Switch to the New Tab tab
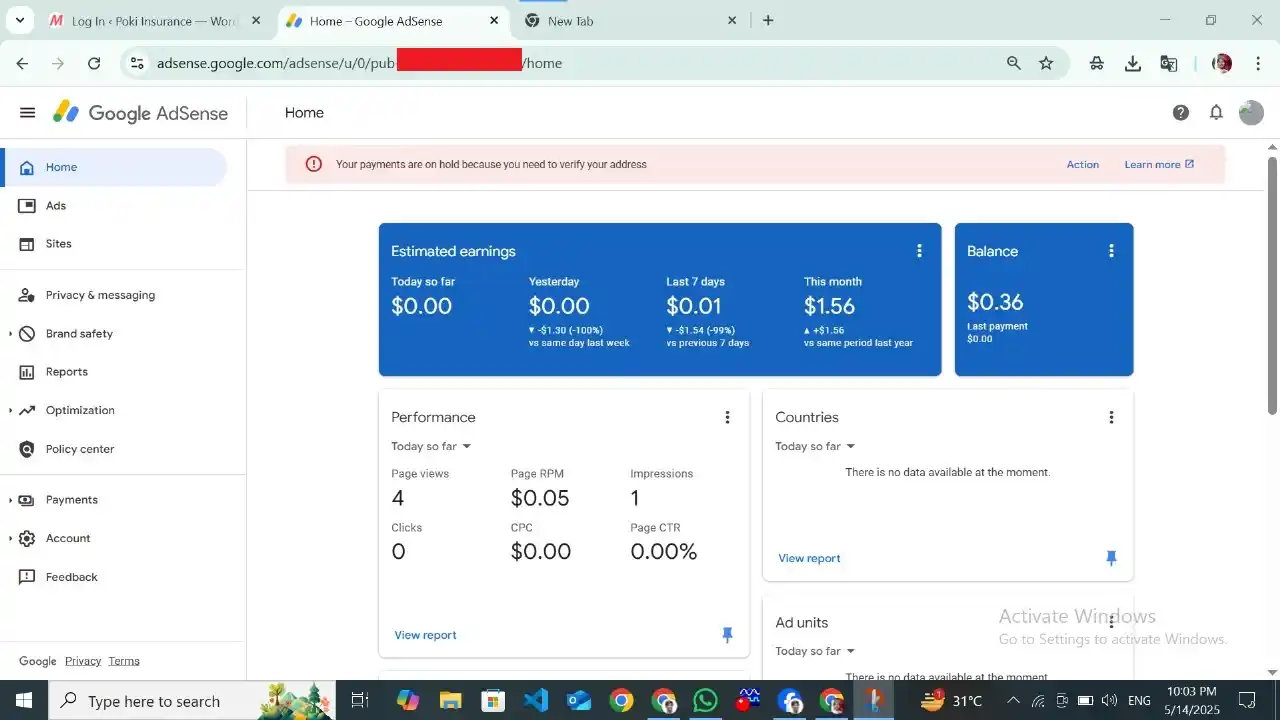The height and width of the screenshot is (720, 1280). (620, 21)
